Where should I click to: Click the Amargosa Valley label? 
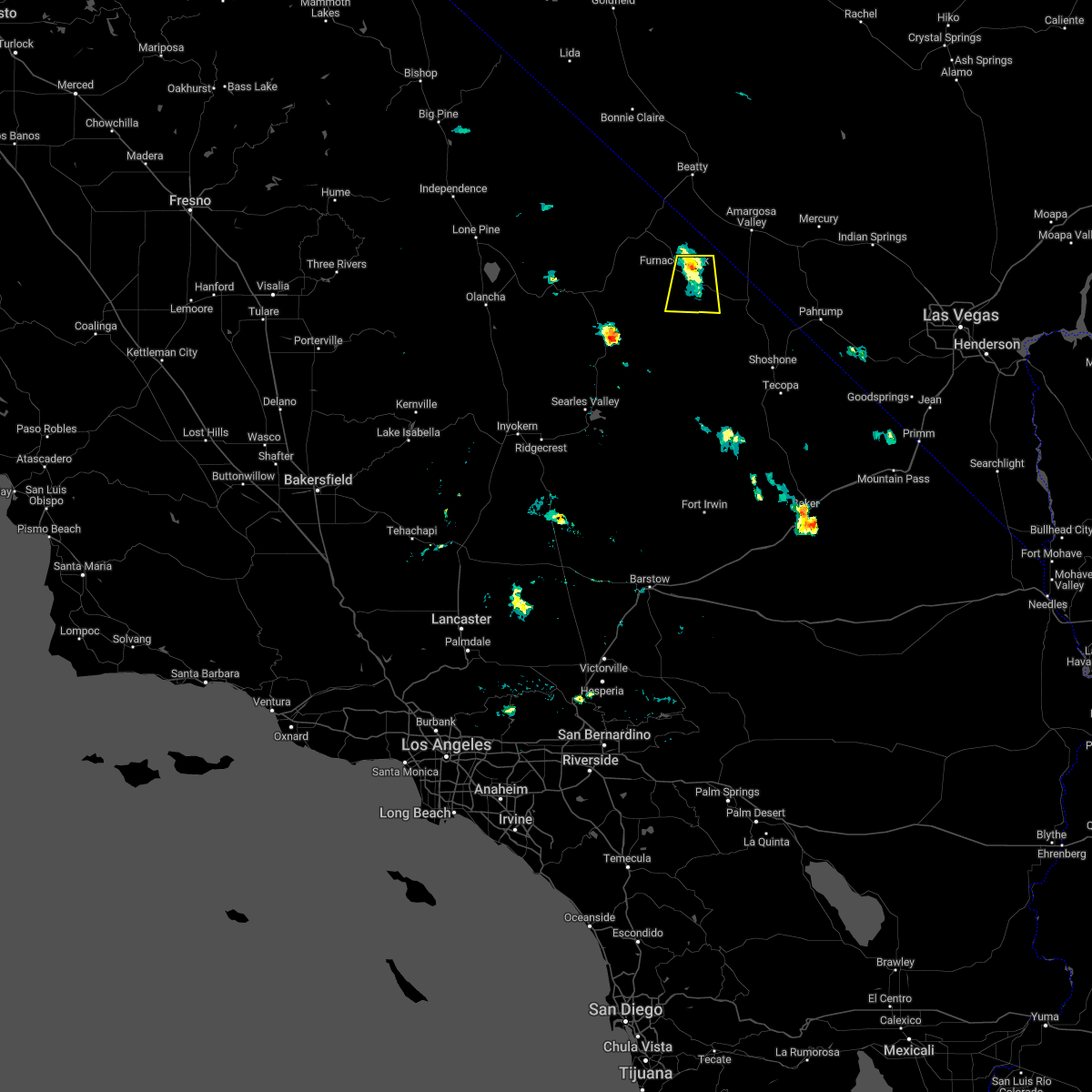tap(751, 217)
